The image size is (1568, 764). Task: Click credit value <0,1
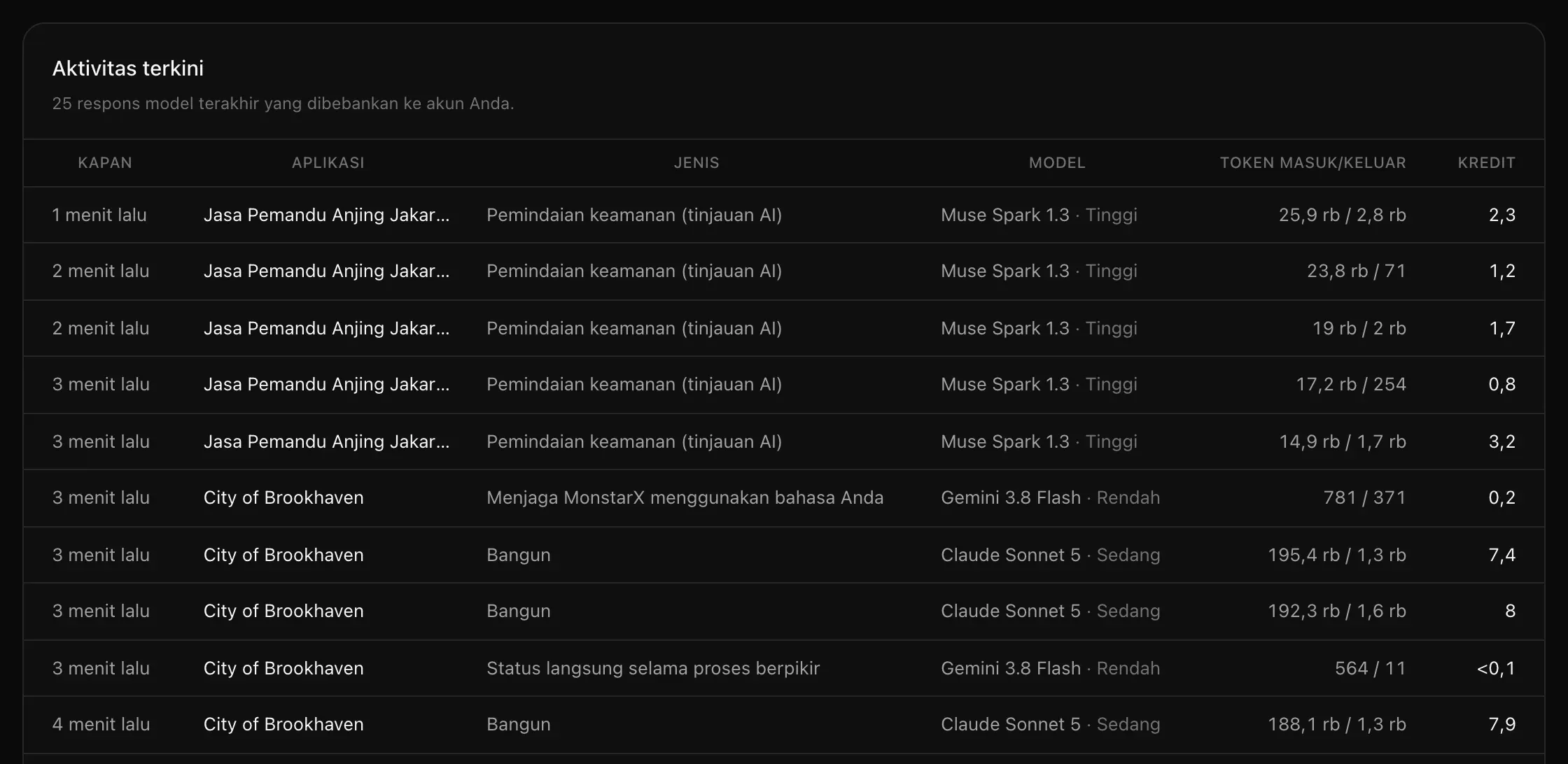pos(1496,668)
